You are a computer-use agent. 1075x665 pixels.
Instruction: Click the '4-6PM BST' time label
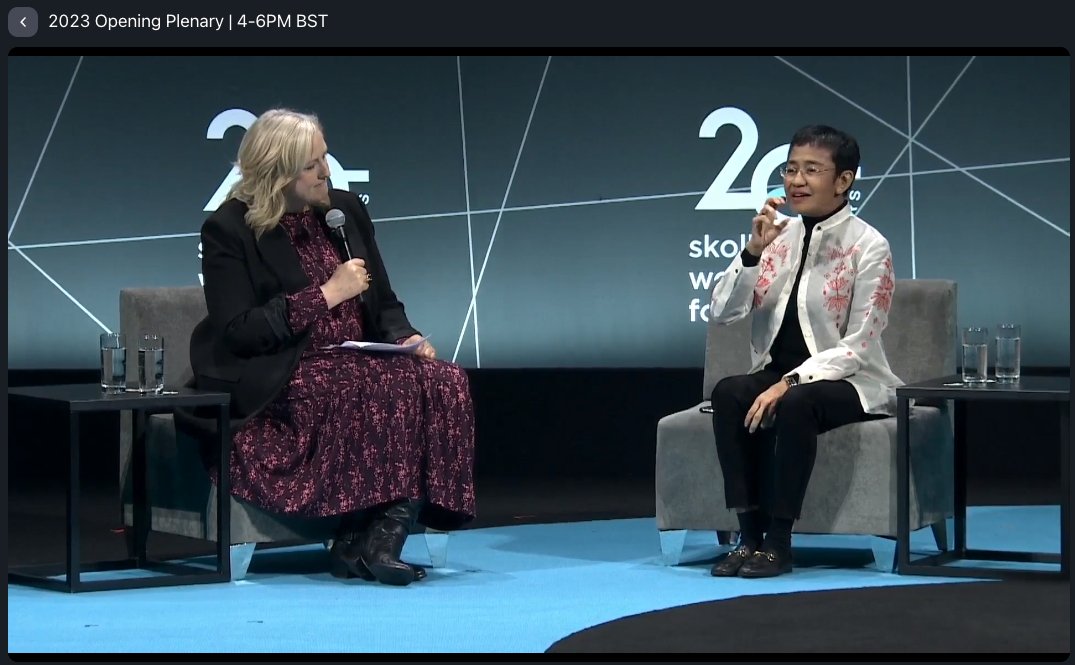[280, 21]
